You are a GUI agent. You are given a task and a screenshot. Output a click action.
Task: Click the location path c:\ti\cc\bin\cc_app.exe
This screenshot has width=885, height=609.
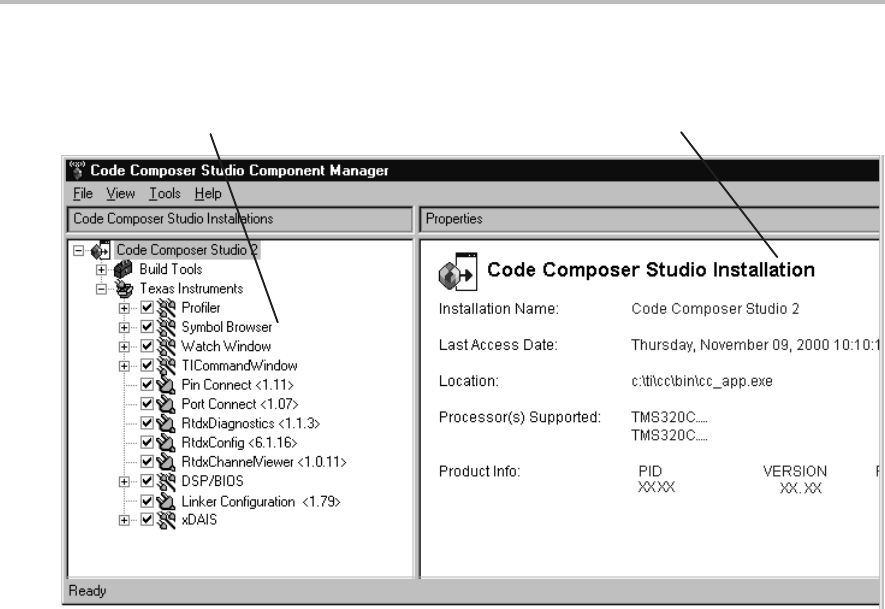coord(702,381)
